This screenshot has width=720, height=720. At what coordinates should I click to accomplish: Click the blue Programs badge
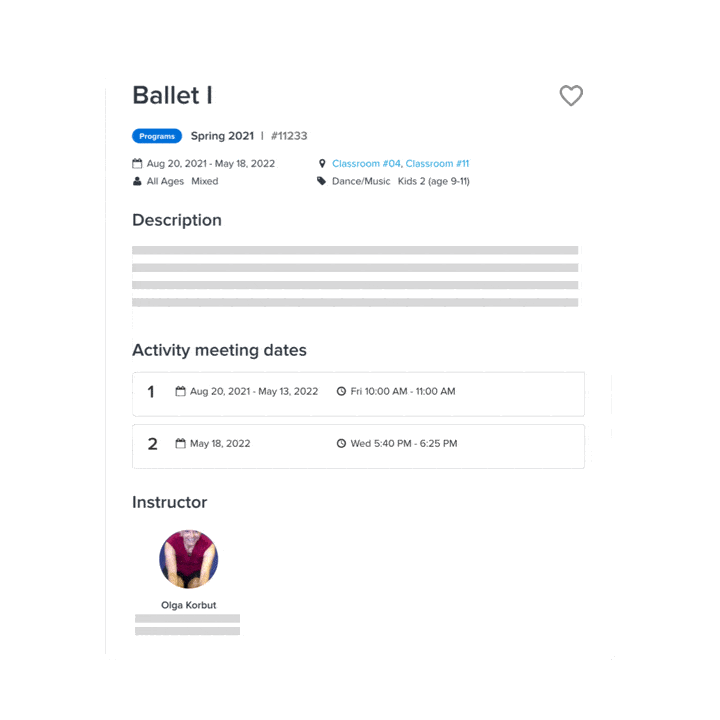click(157, 136)
